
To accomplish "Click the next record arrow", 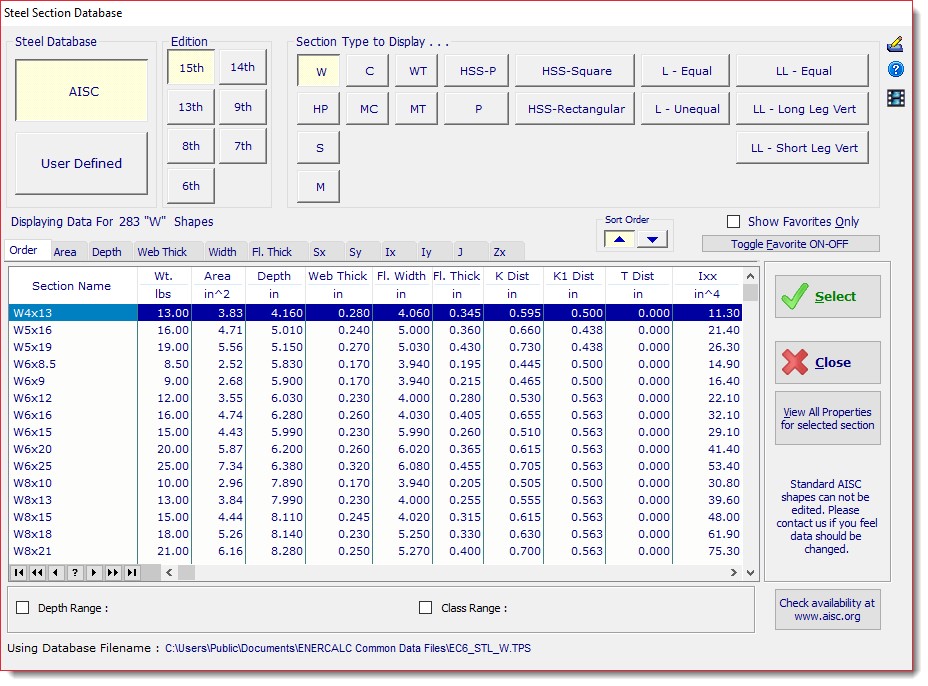I will pos(93,572).
